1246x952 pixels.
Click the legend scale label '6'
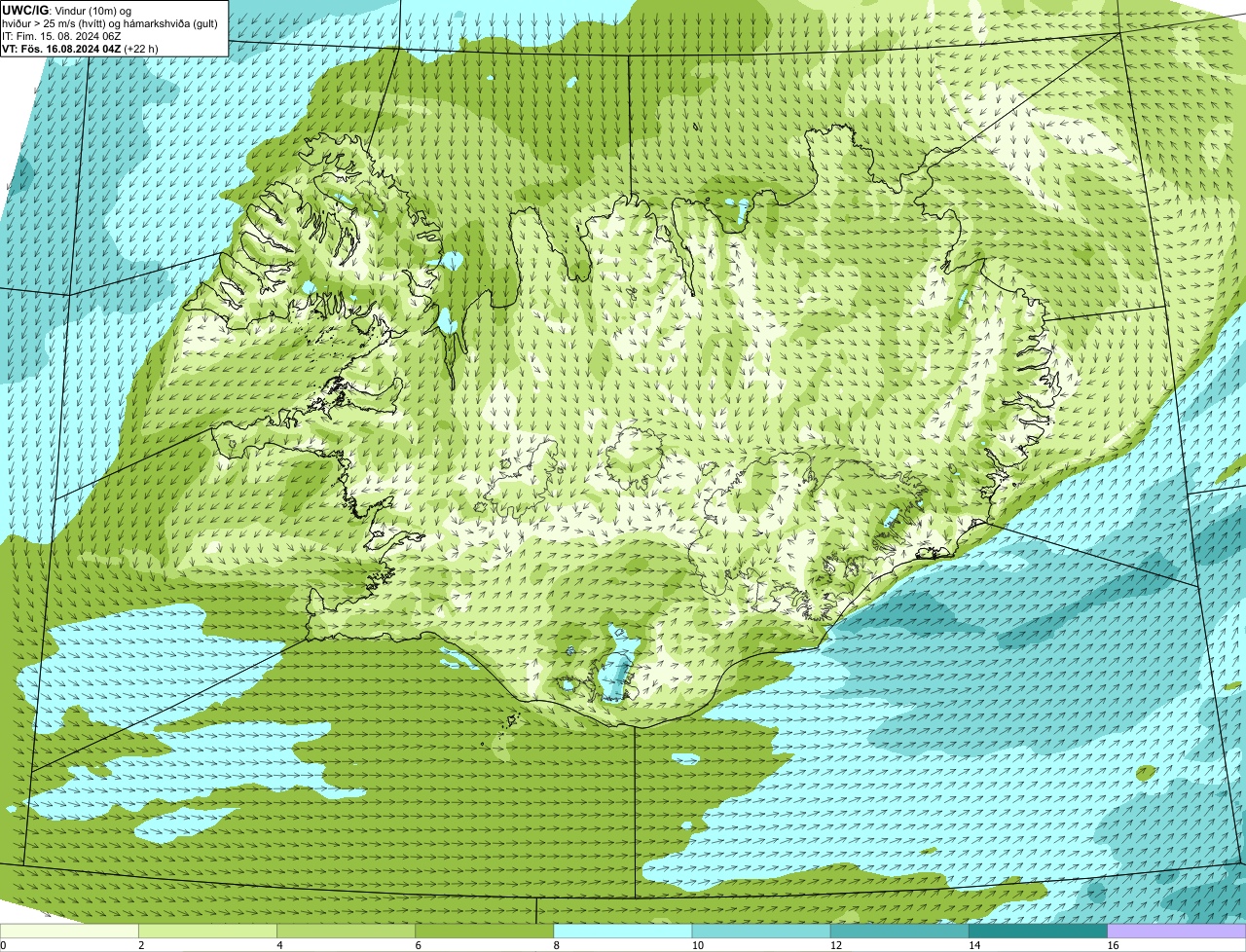point(418,945)
